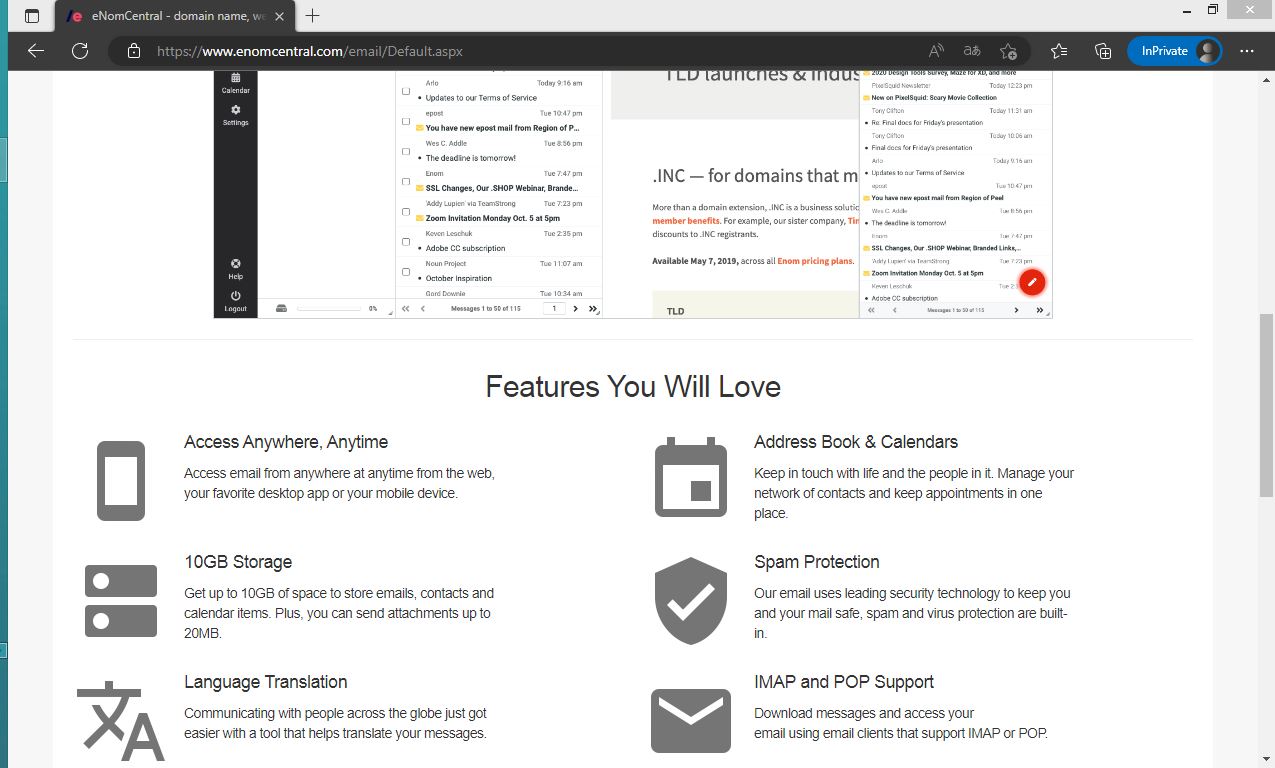
Task: Refresh the page using reload icon
Action: pos(80,51)
